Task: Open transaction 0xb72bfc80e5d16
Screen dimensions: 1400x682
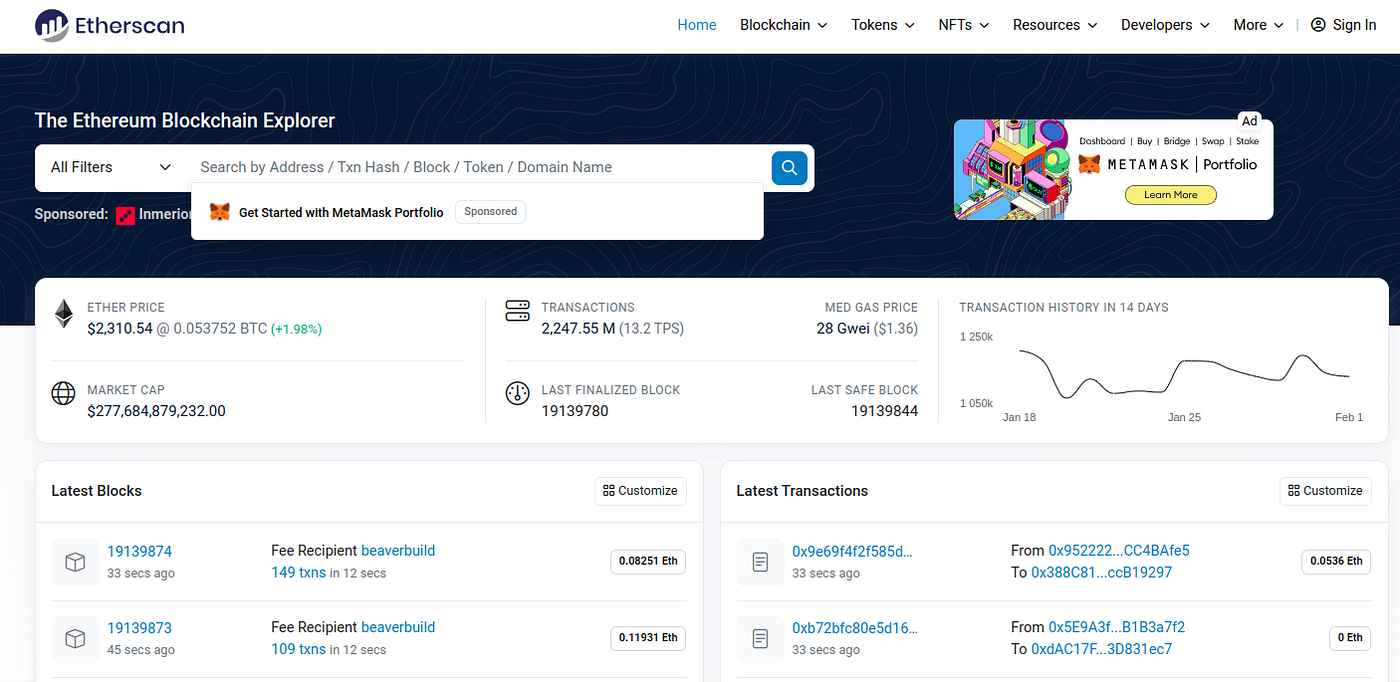Action: pyautogui.click(x=855, y=628)
